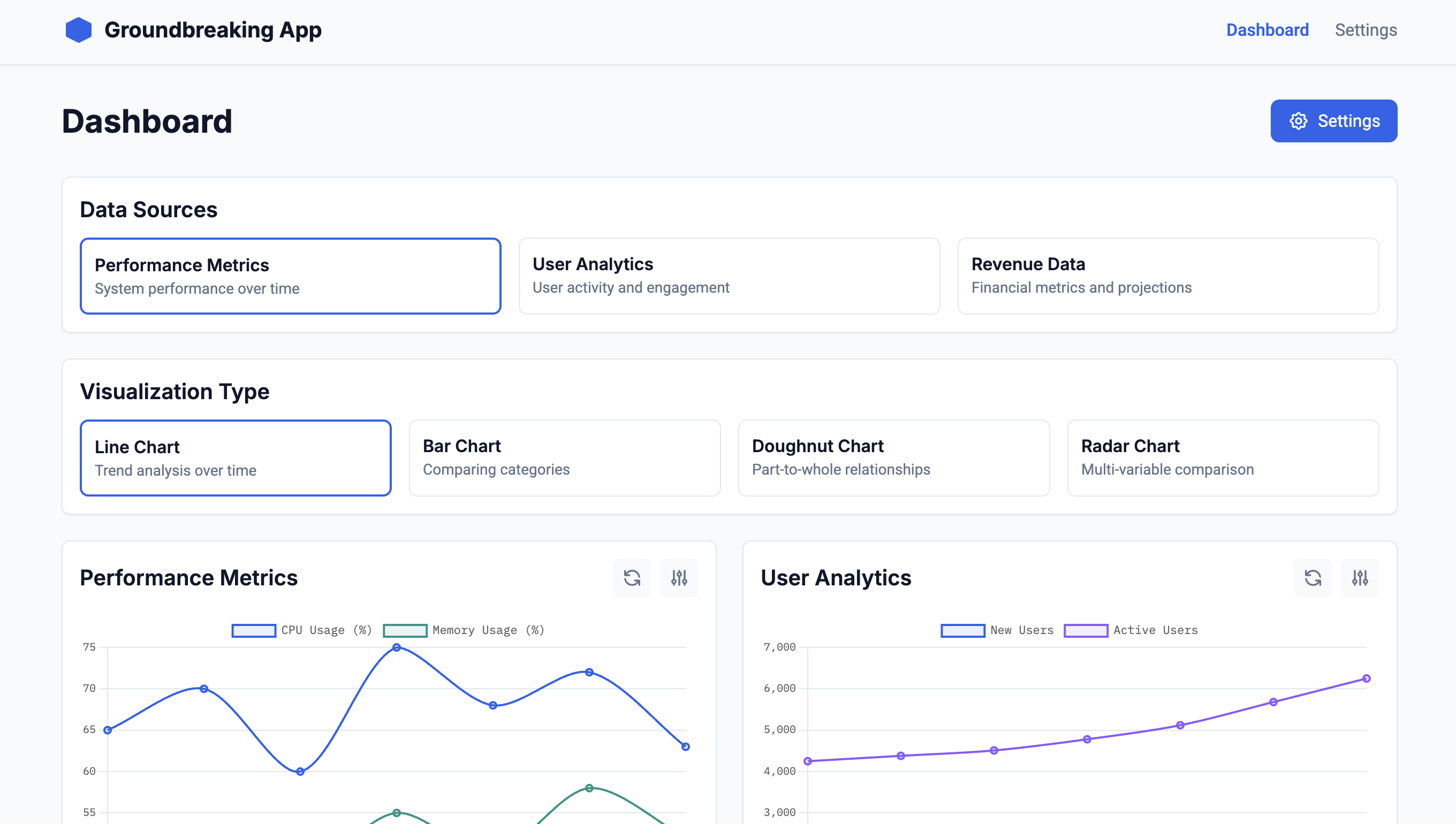
Task: Click CPU Usage lowest point at 60
Action: [x=300, y=772]
